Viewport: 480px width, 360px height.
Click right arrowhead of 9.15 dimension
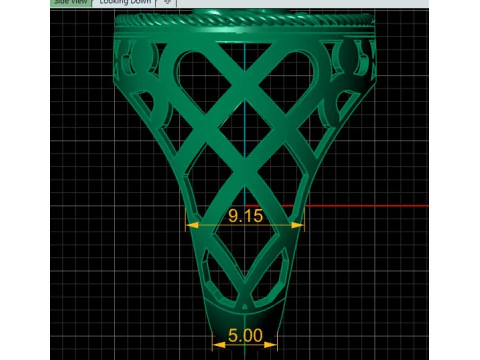coord(297,225)
